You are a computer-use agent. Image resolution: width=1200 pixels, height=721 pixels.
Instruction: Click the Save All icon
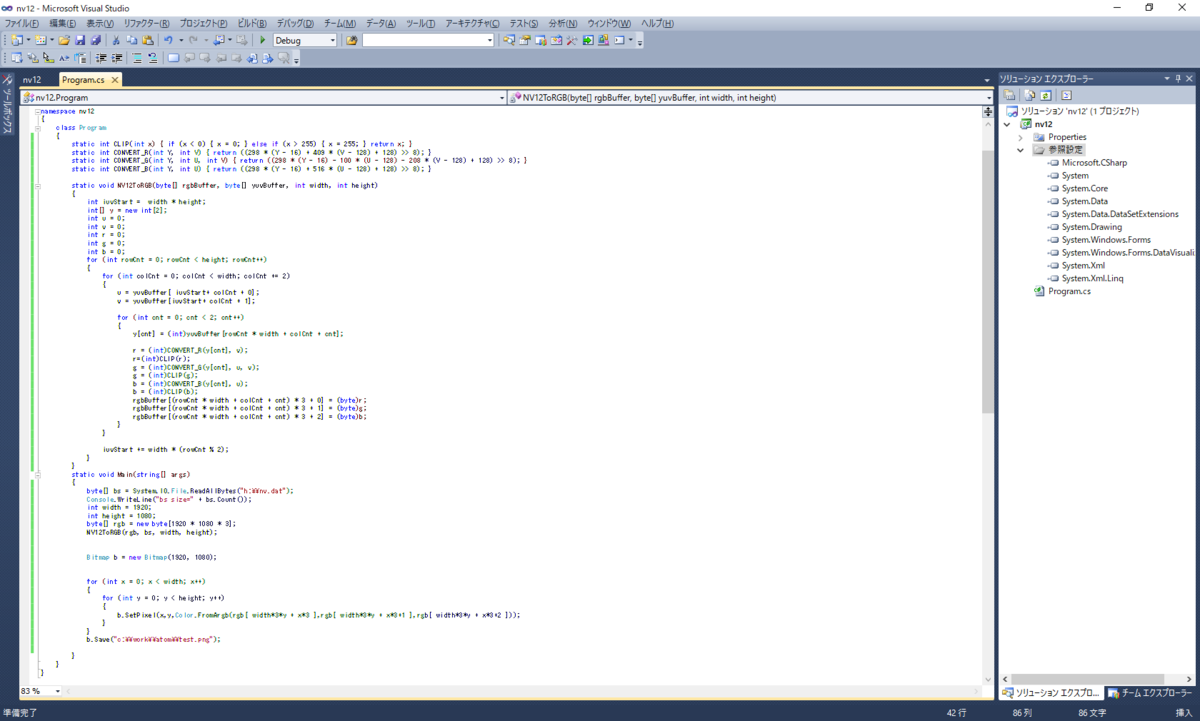[96, 40]
